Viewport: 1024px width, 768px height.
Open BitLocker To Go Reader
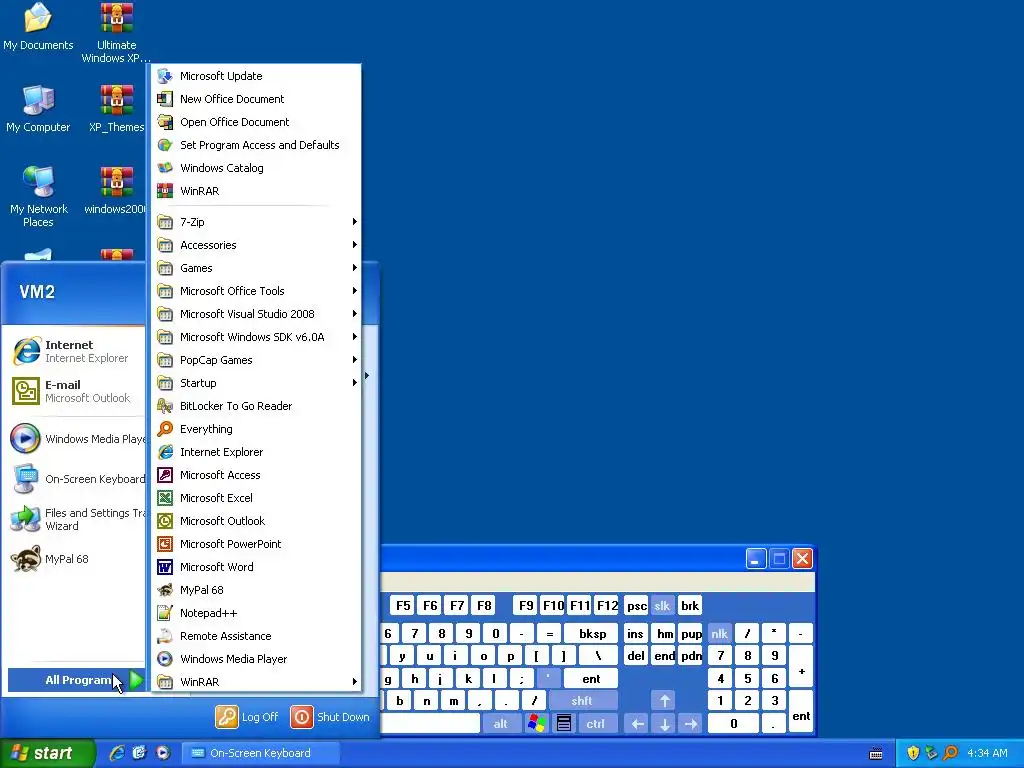[x=256, y=406]
